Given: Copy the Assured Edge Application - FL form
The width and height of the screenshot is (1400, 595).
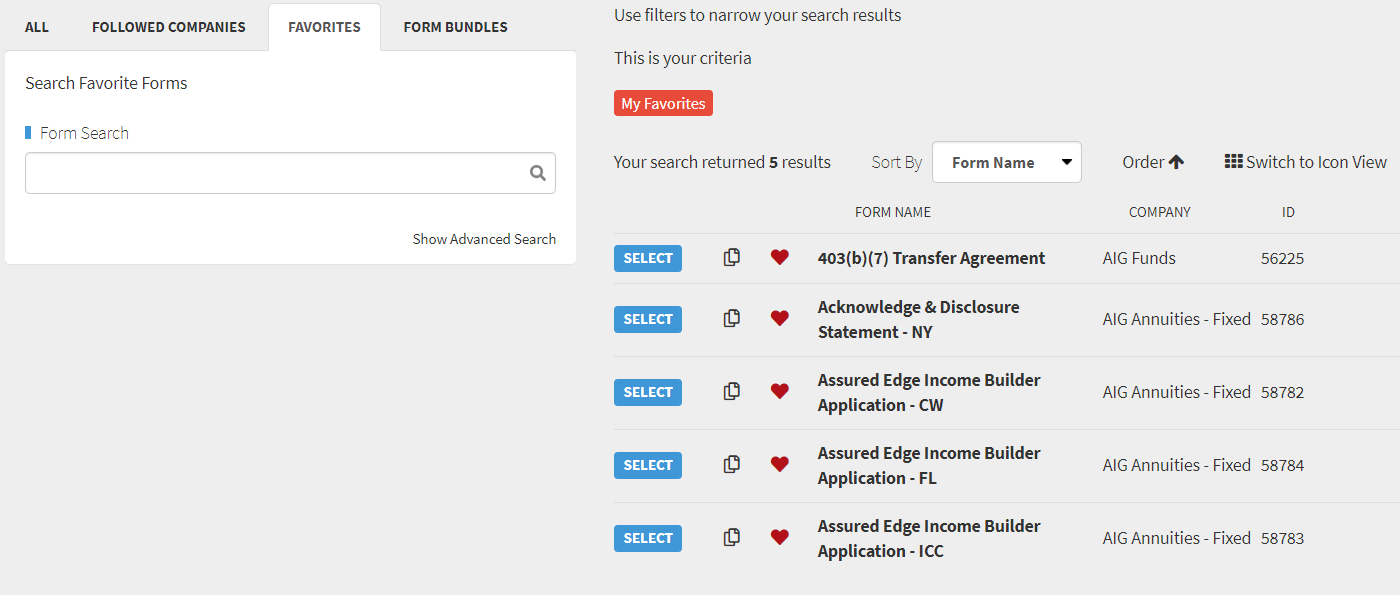Looking at the screenshot, I should coord(732,464).
